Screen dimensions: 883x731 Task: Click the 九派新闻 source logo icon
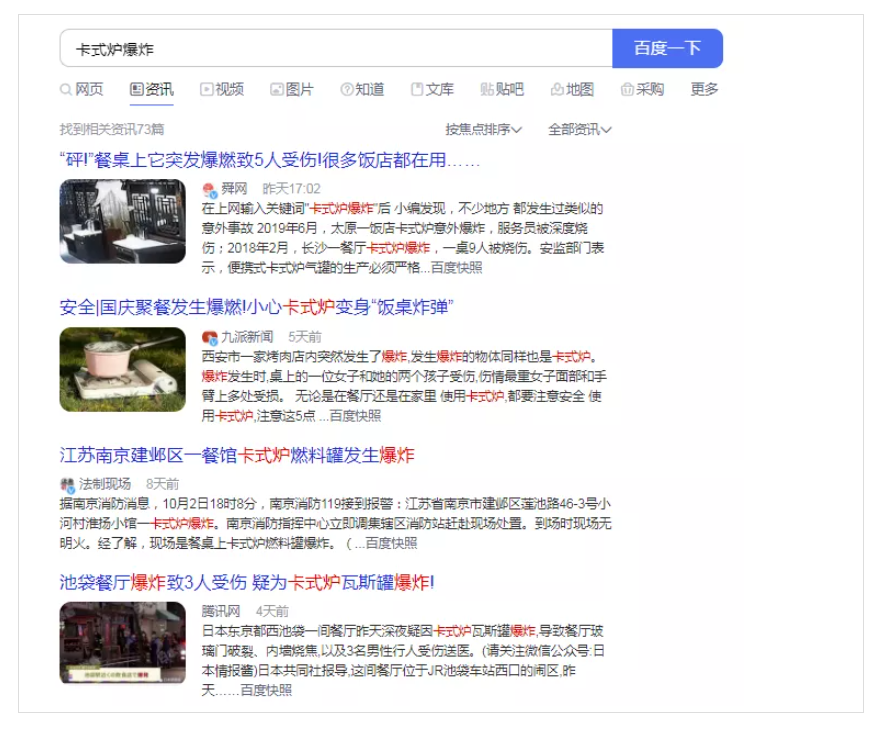[x=209, y=337]
